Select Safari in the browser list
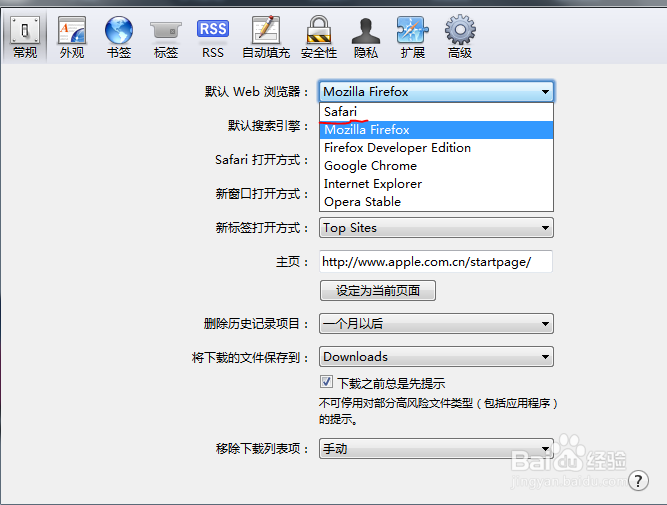This screenshot has width=667, height=505. [x=436, y=112]
